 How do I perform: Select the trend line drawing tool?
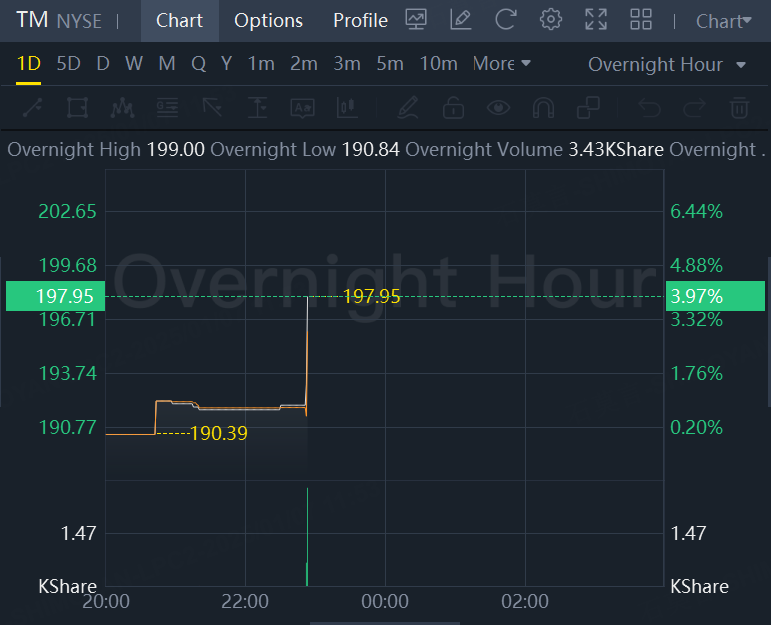(x=32, y=108)
